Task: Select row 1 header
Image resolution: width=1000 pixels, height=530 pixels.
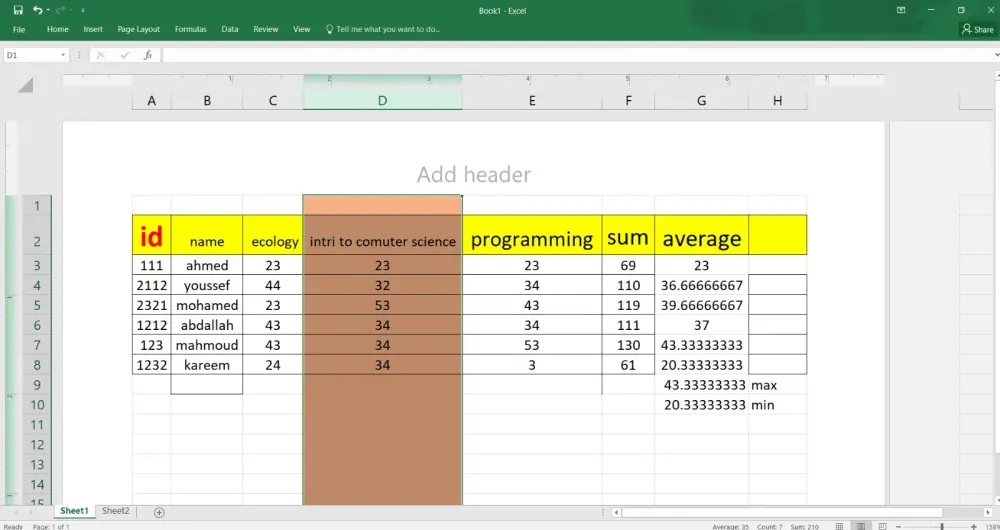Action: 37,205
